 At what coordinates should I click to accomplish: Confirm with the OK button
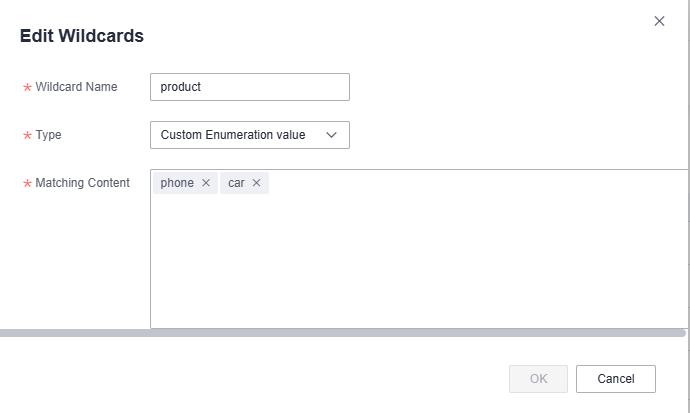538,379
